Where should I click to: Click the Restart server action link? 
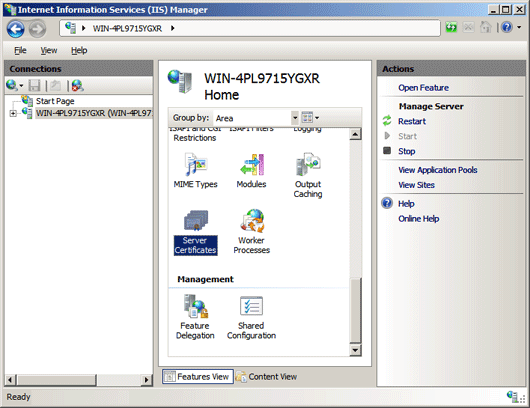[412, 121]
